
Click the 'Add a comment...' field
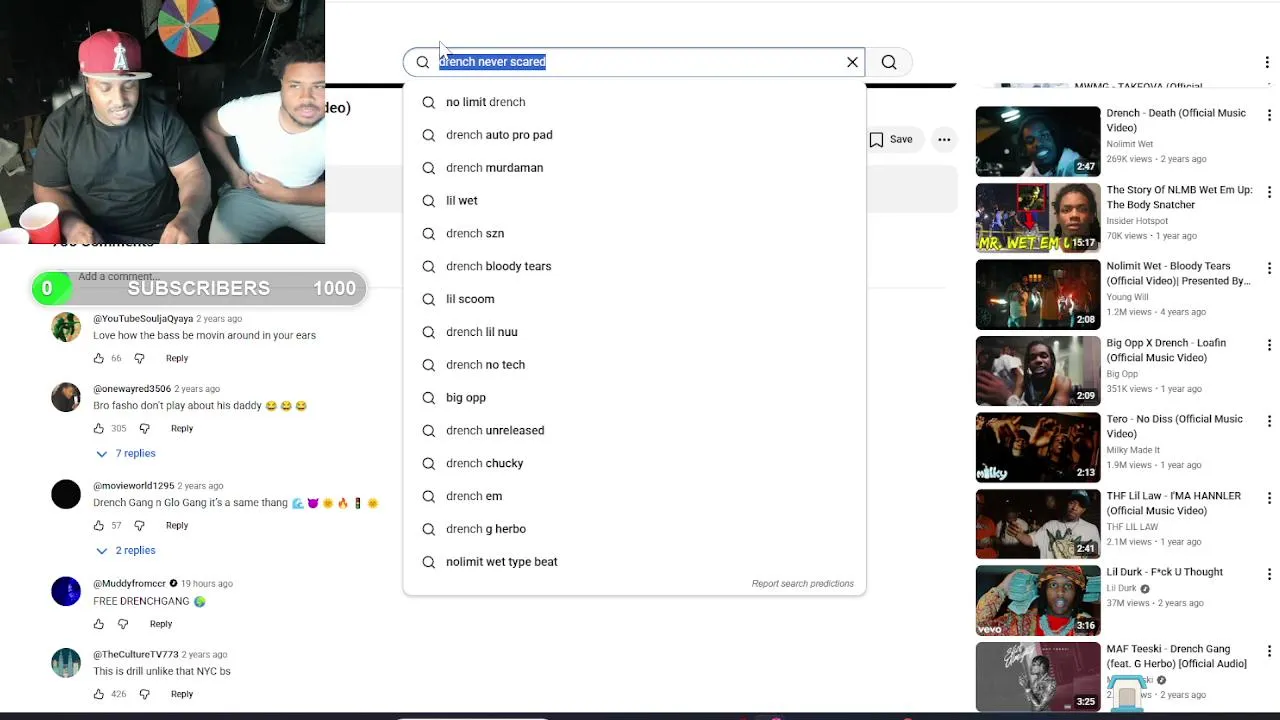coord(118,276)
